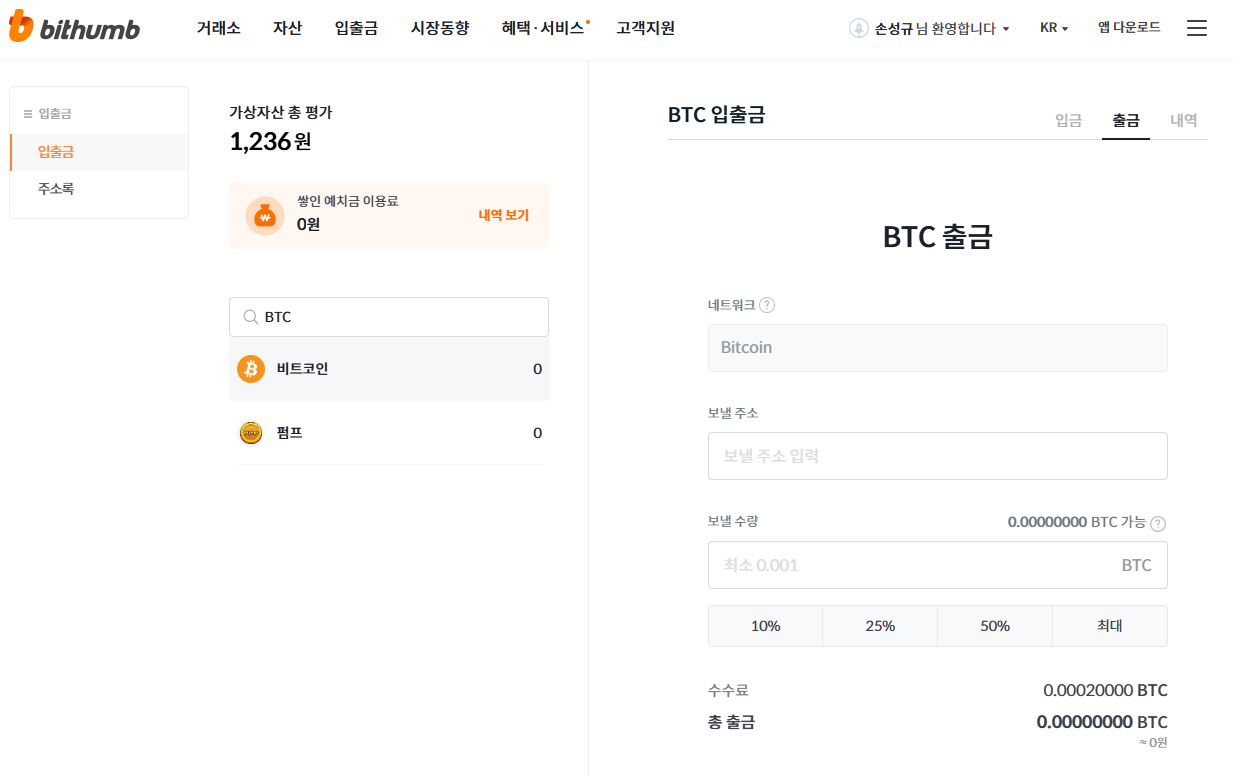The height and width of the screenshot is (776, 1233).
Task: Click the search magnifier icon
Action: click(251, 317)
